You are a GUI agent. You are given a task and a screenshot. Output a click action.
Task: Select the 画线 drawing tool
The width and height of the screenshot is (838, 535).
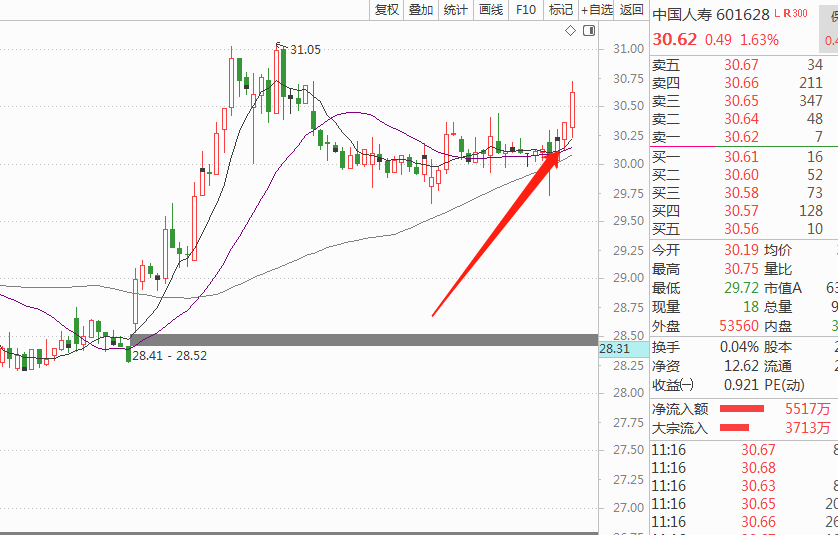tap(491, 10)
